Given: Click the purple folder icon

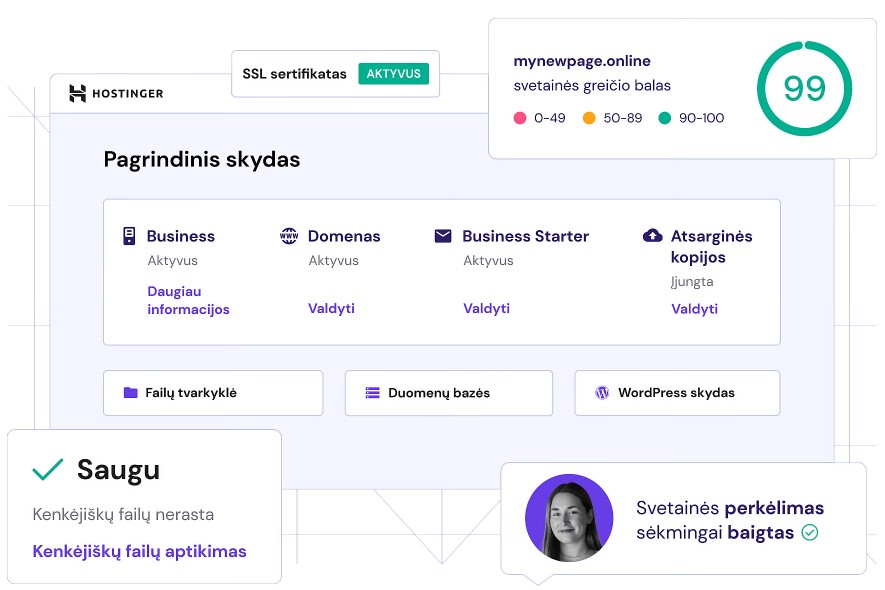Looking at the screenshot, I should click(x=130, y=392).
